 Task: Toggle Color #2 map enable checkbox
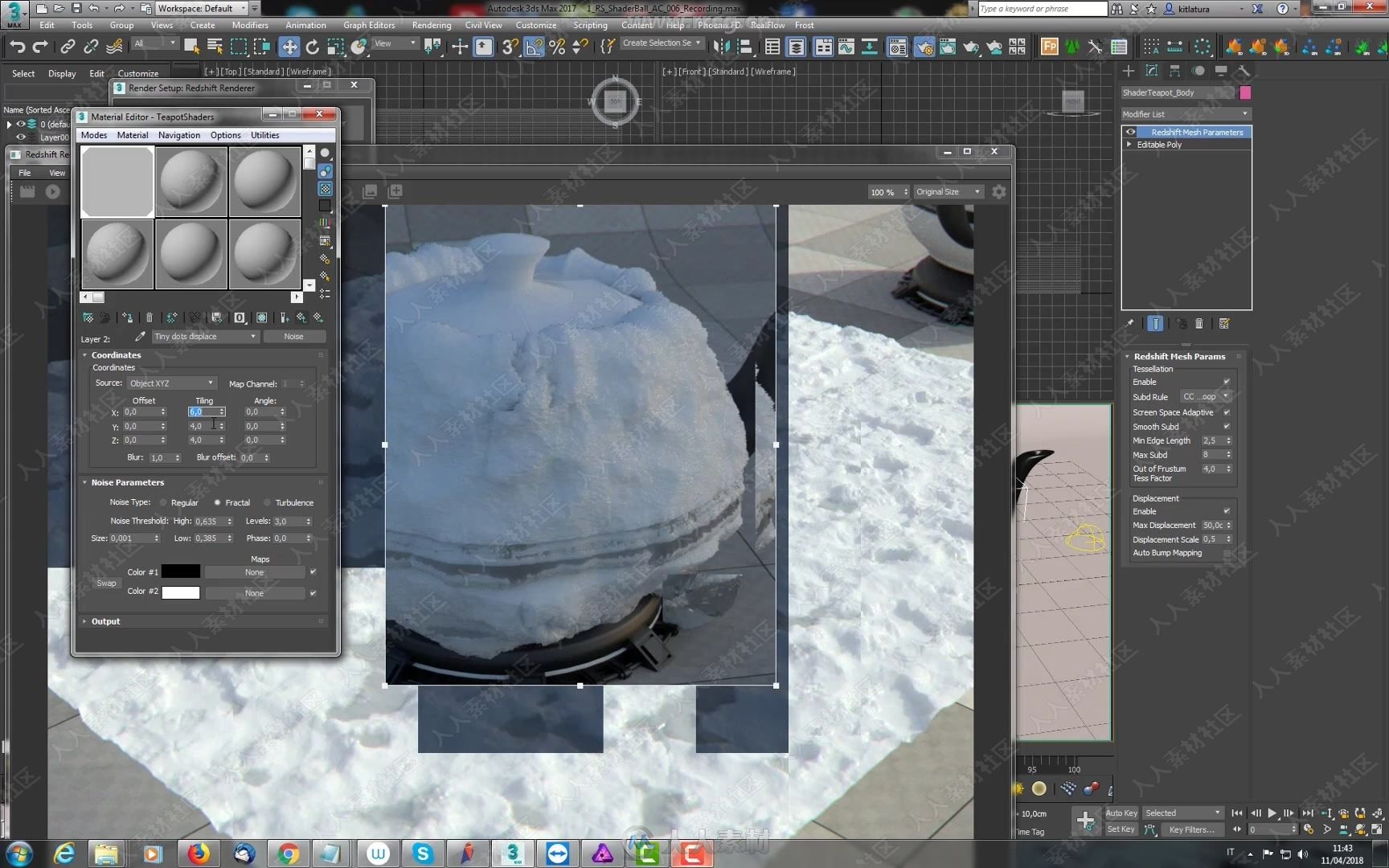(313, 593)
